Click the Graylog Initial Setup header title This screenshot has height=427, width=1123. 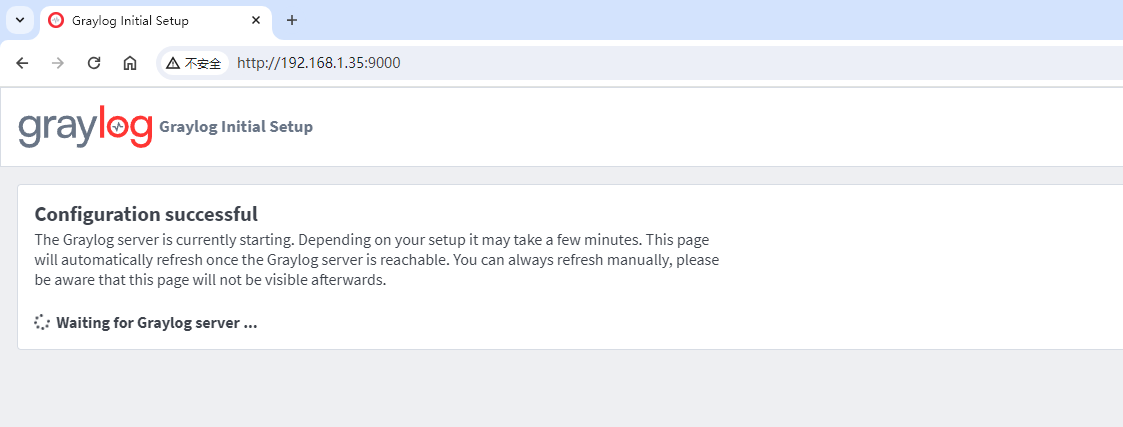236,127
